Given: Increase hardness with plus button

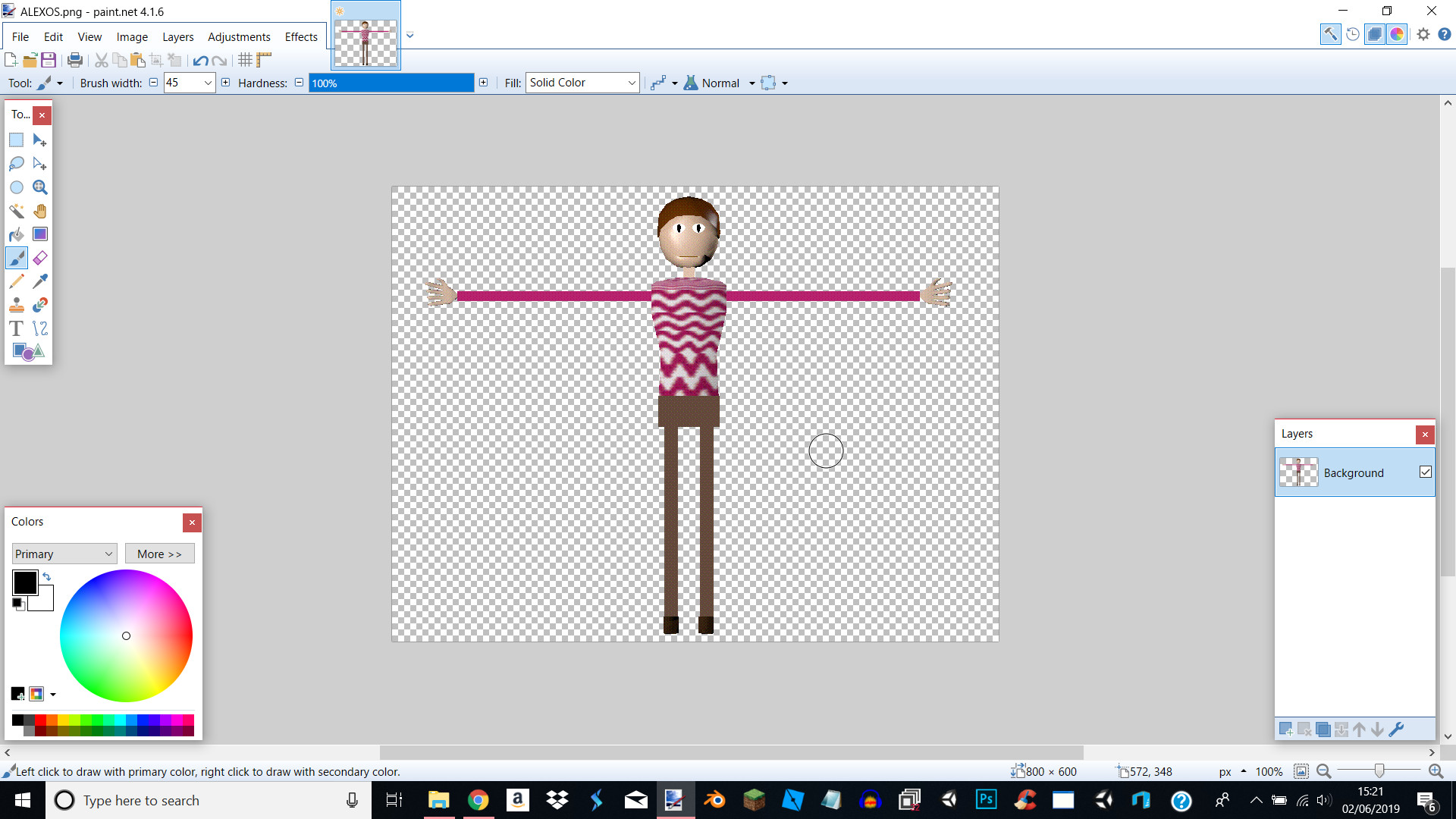Looking at the screenshot, I should [x=483, y=83].
